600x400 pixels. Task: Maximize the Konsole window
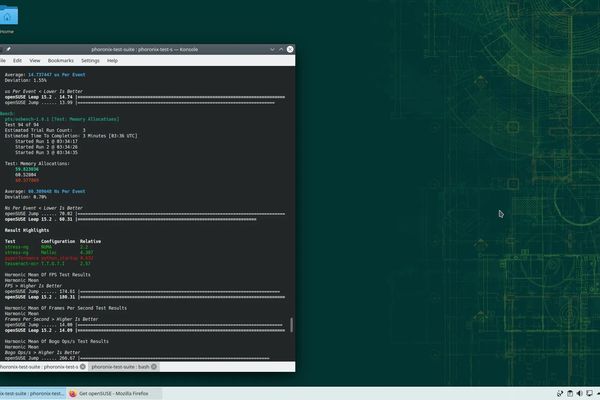[x=281, y=49]
